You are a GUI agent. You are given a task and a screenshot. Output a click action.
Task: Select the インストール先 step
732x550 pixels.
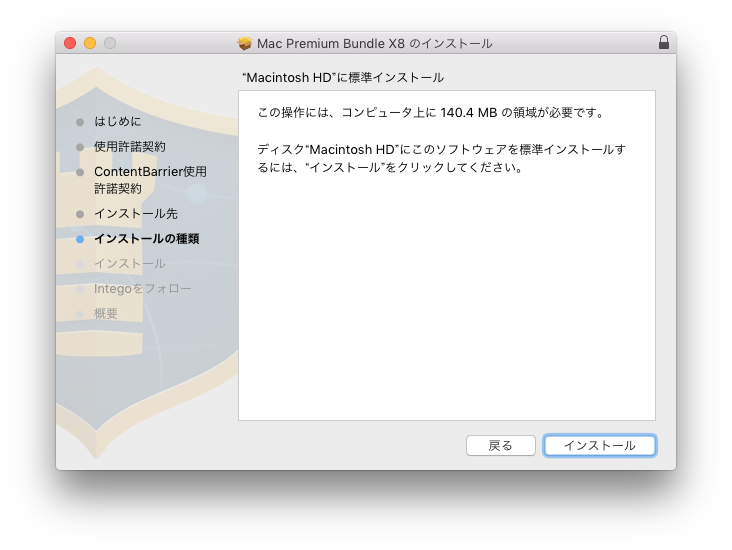[136, 213]
